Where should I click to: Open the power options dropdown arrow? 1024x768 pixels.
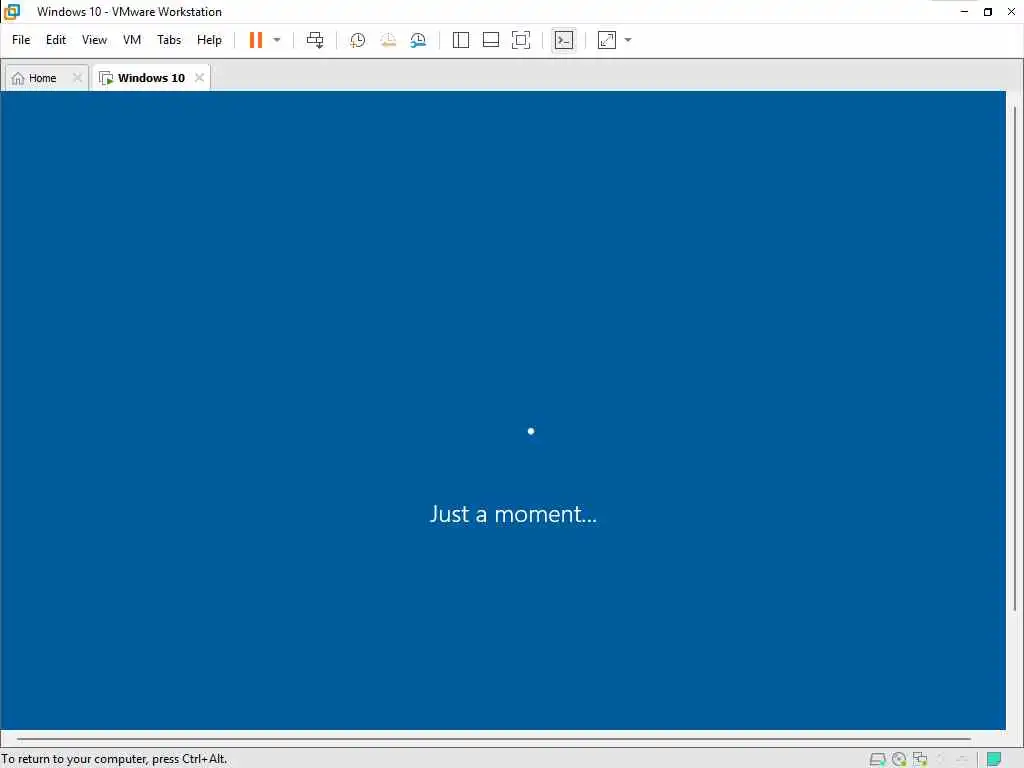(x=277, y=40)
